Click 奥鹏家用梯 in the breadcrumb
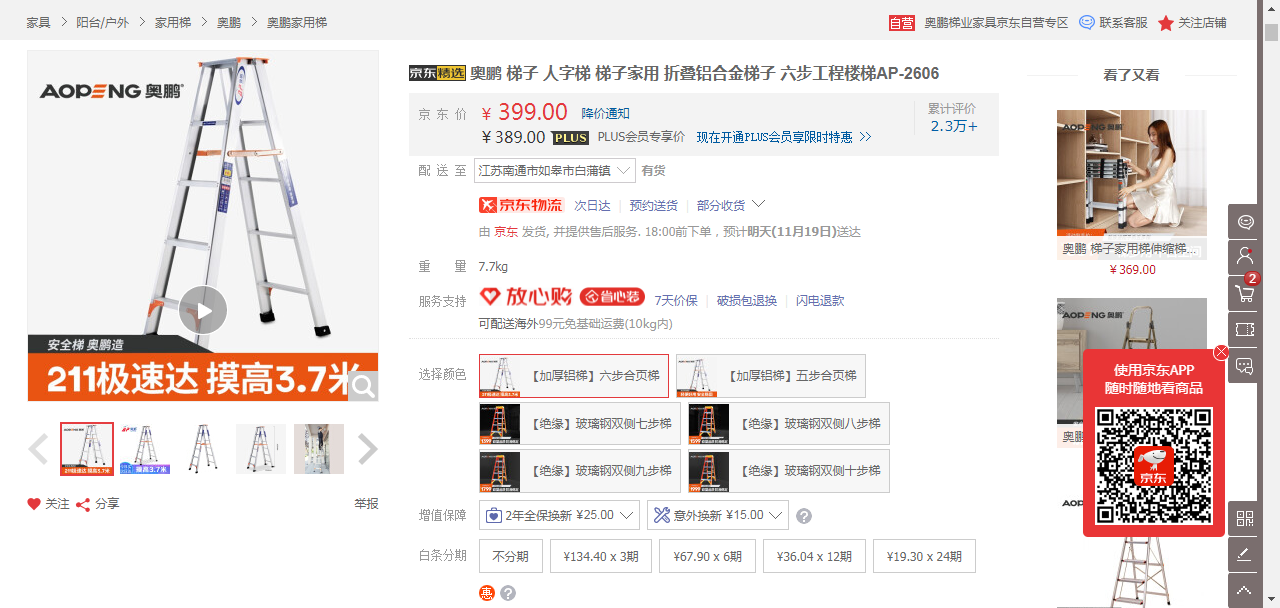 coord(297,22)
